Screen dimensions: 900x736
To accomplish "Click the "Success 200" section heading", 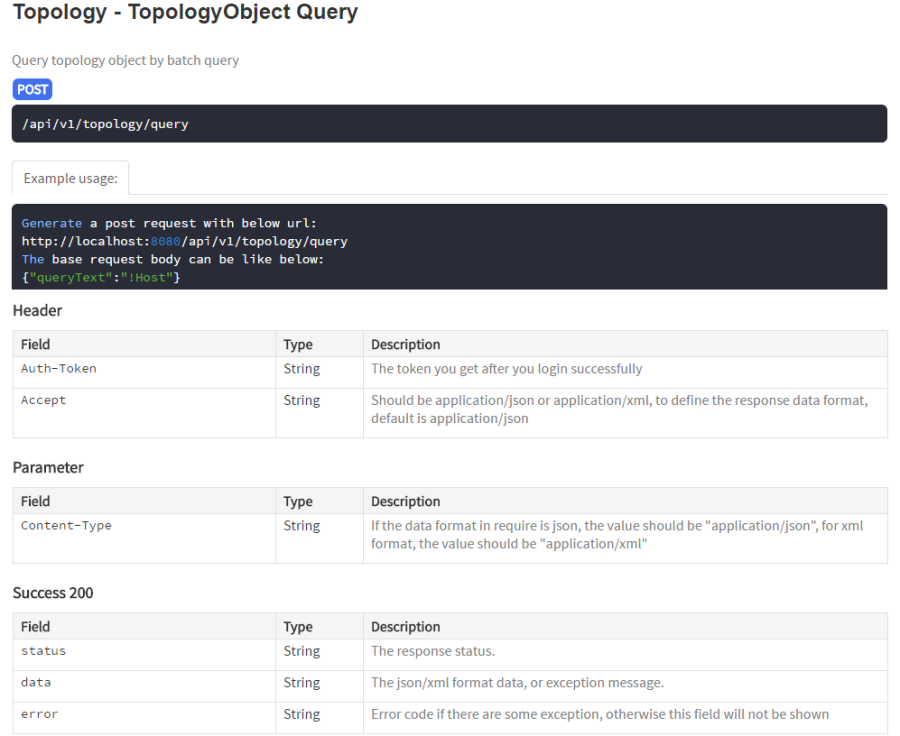I will pos(53,593).
